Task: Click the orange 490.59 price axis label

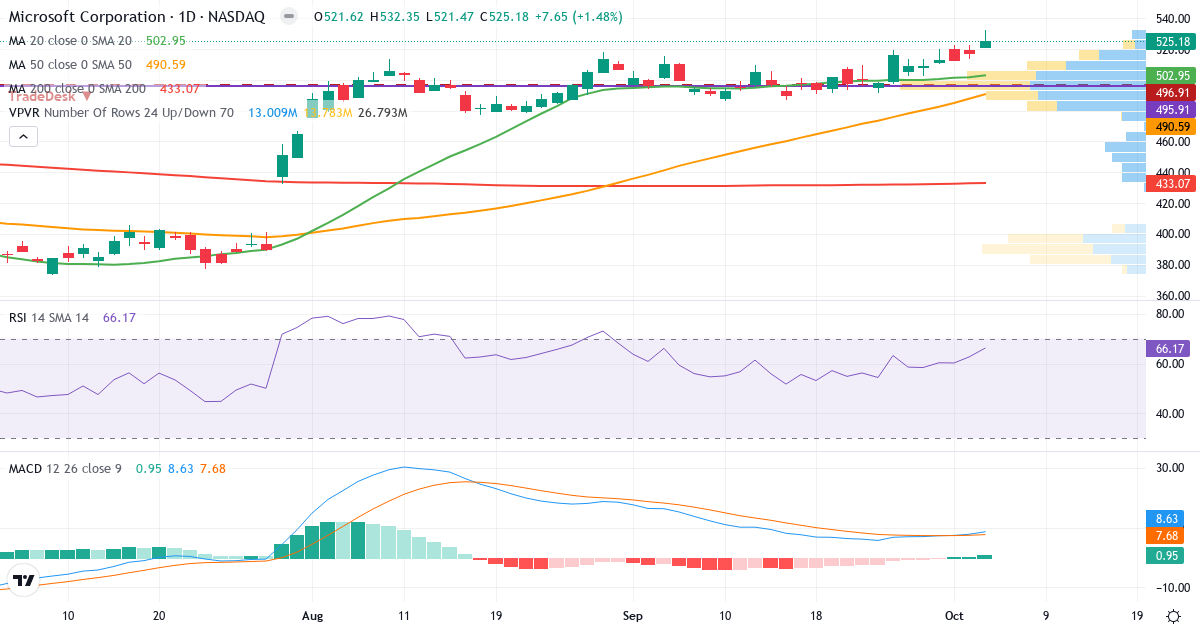Action: point(1172,127)
